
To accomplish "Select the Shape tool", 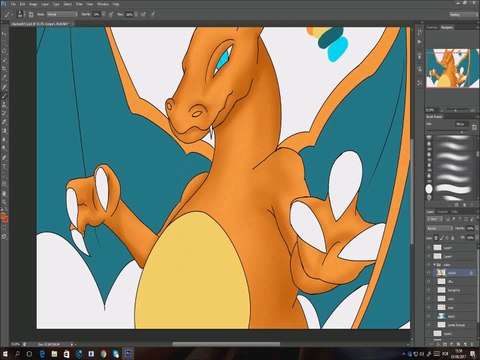I will pyautogui.click(x=4, y=184).
